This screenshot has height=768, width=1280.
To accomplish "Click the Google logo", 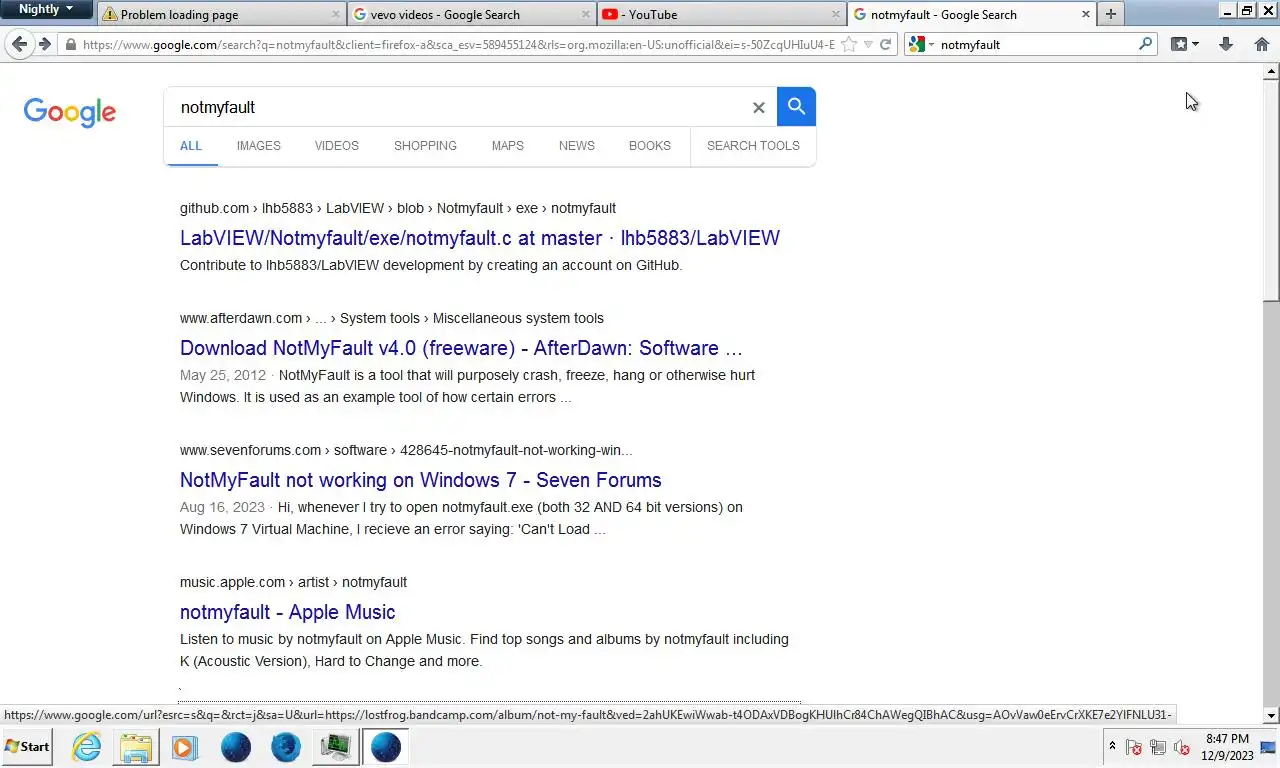I will click(70, 112).
